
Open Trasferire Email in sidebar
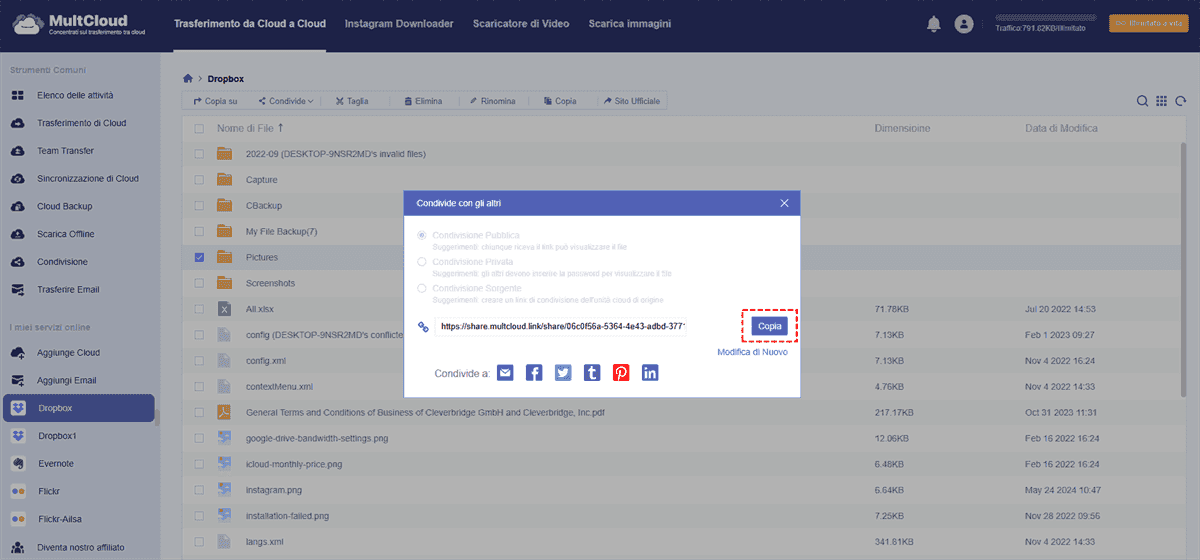69,290
